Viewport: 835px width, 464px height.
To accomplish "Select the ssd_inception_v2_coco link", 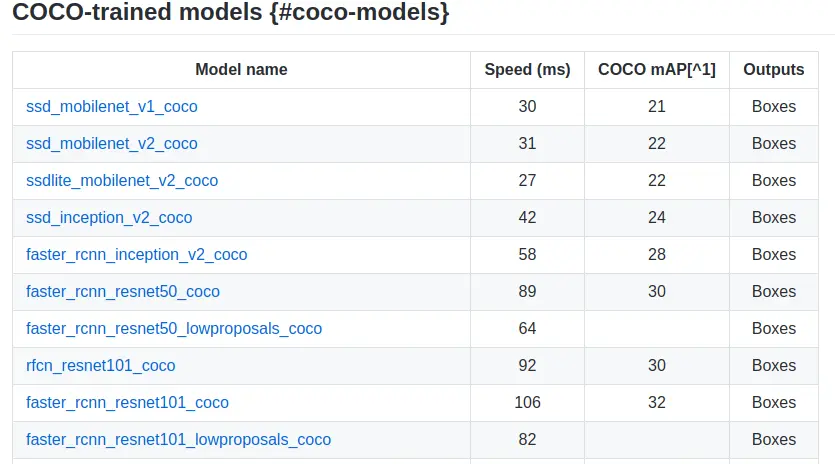I will pos(109,218).
